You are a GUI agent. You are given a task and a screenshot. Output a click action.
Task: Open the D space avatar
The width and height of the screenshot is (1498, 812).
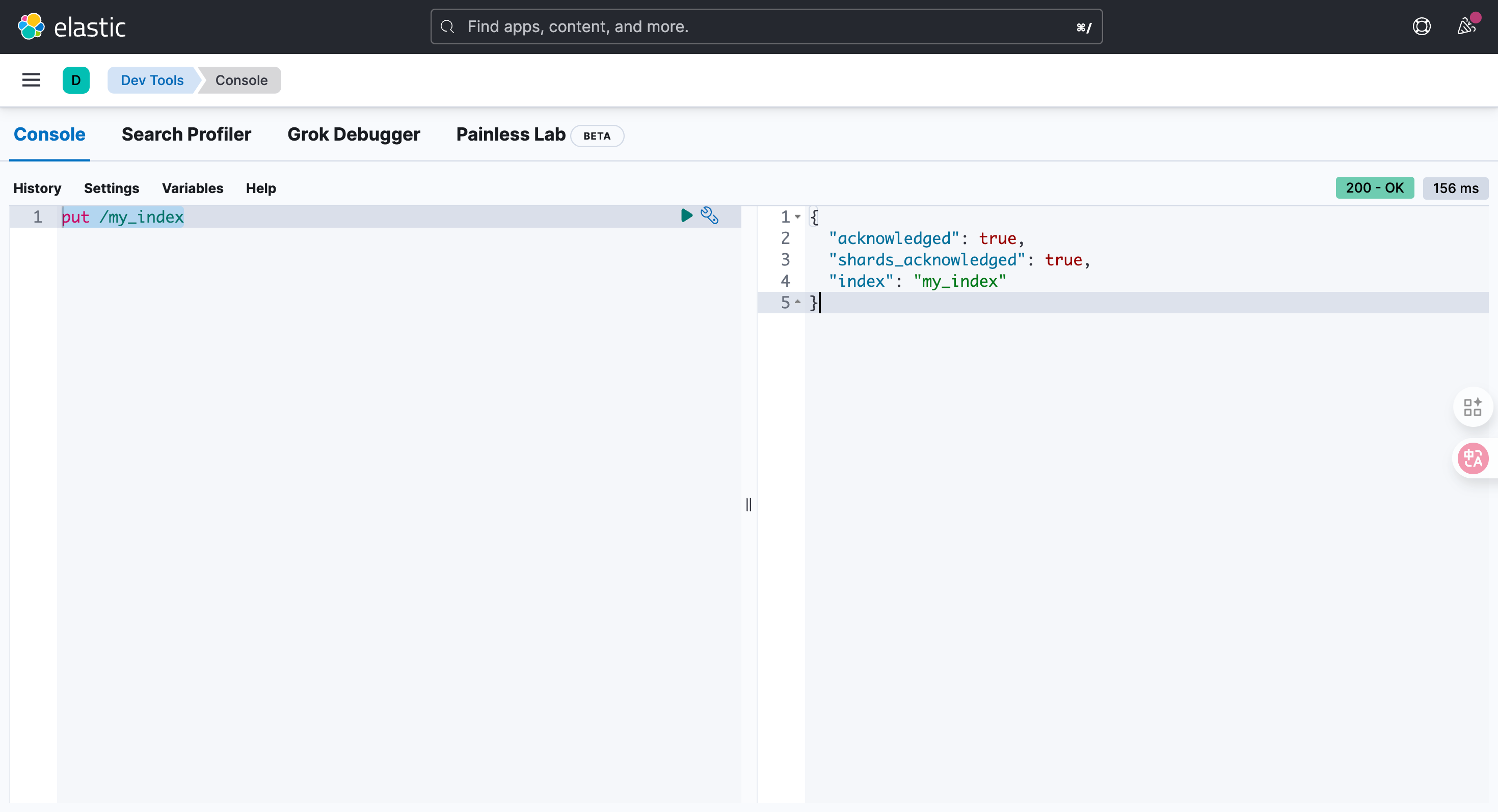tap(76, 80)
